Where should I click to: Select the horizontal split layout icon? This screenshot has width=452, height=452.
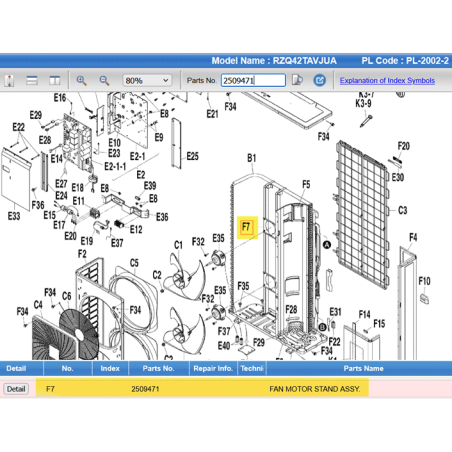(32, 80)
